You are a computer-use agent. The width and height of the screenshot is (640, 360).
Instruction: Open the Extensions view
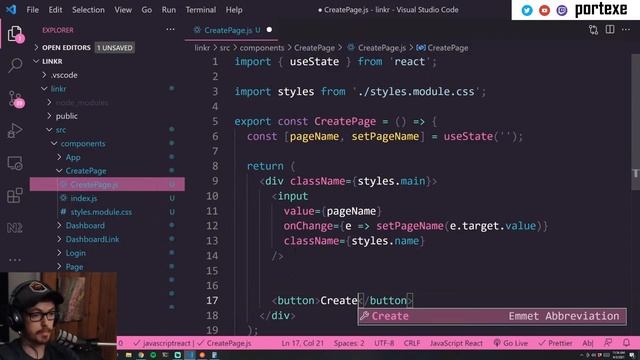pyautogui.click(x=15, y=195)
